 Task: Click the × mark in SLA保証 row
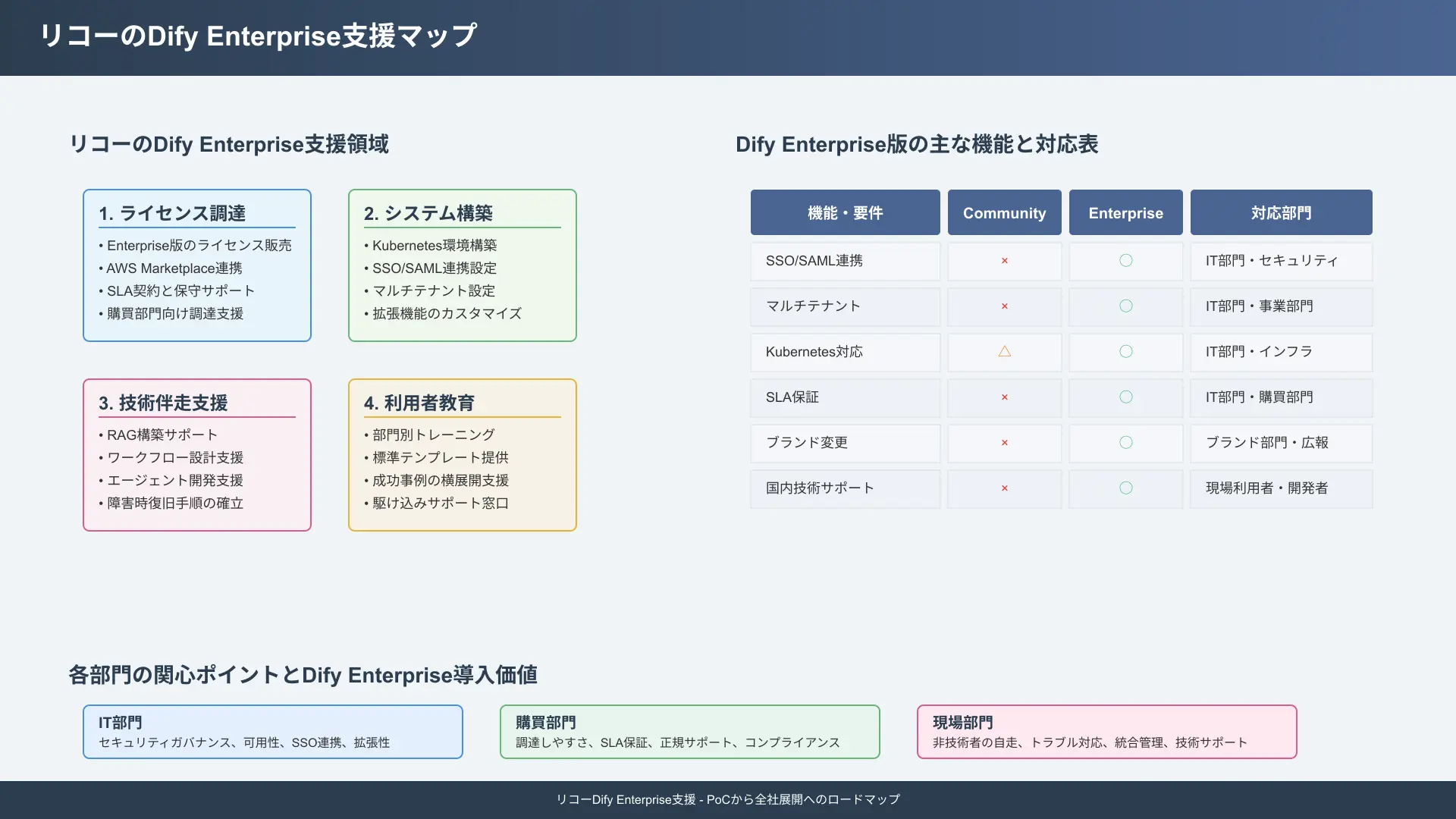1005,397
